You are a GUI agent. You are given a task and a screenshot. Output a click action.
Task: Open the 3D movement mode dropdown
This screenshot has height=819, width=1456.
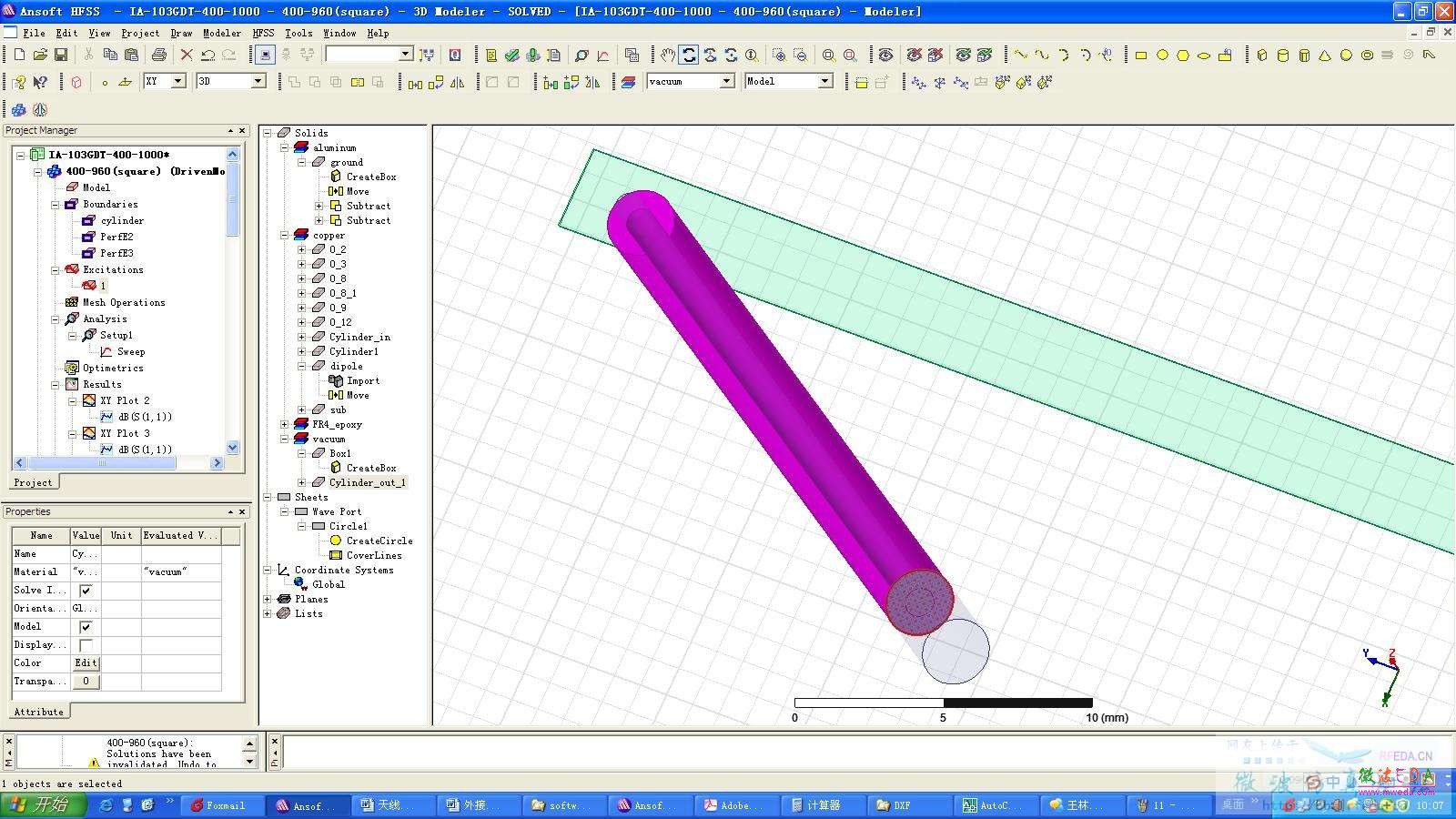[x=258, y=81]
